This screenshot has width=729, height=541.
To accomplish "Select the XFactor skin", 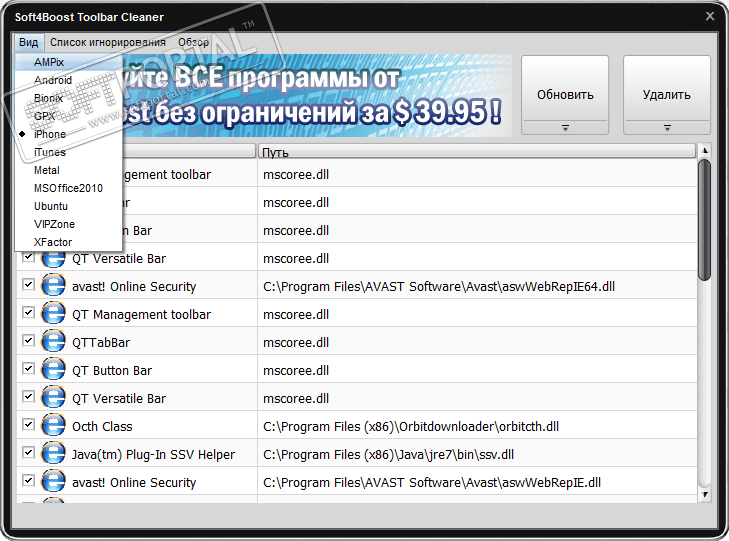I will 68,242.
